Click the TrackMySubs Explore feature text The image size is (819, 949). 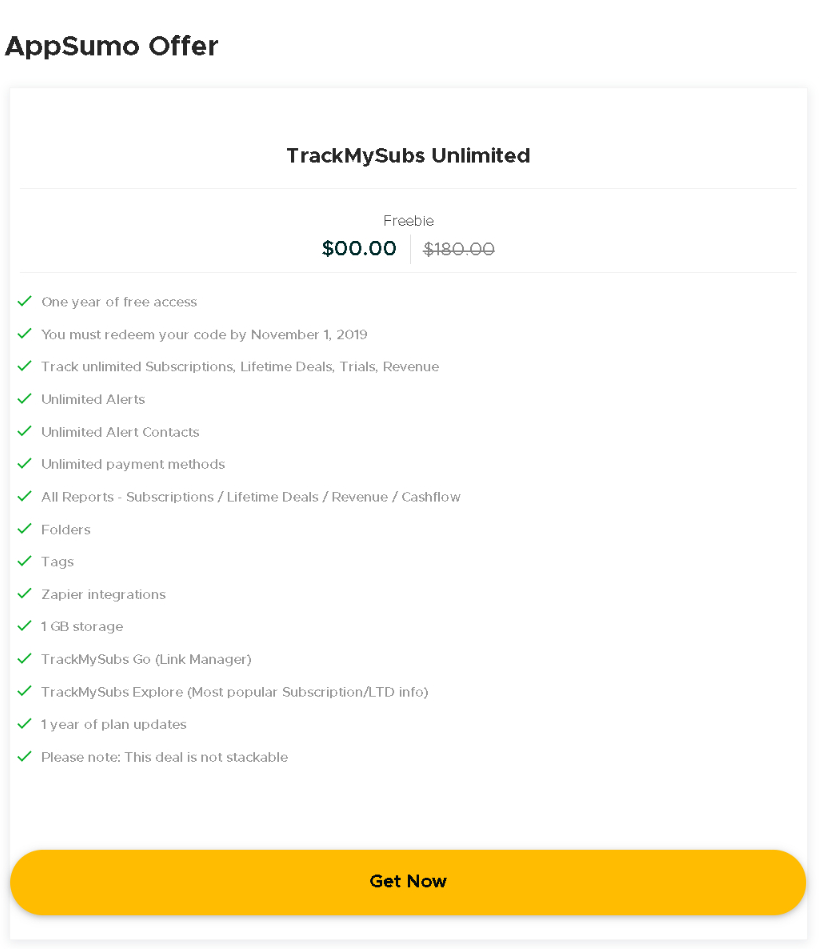click(234, 692)
